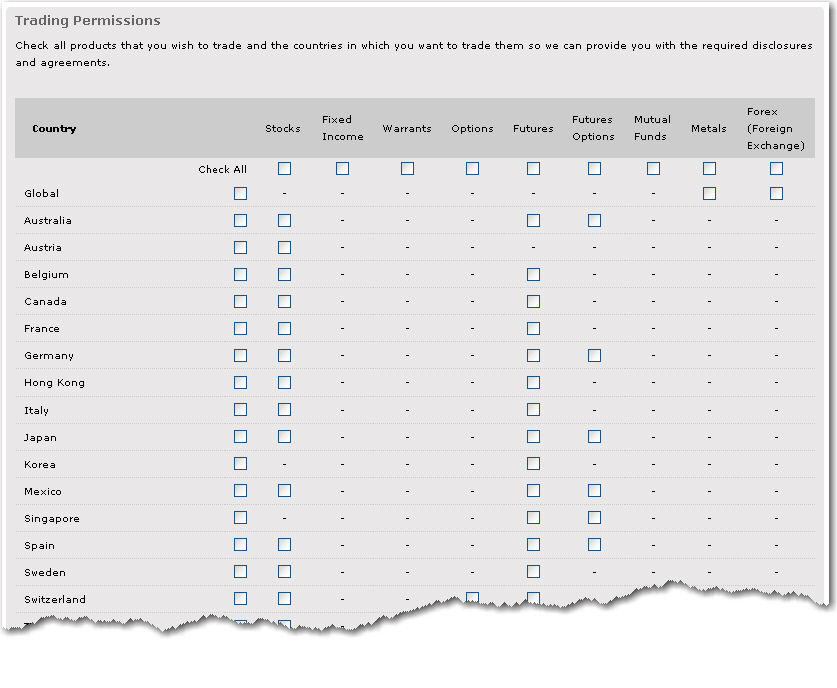The width and height of the screenshot is (837, 688).
Task: Tick the Check All Options checkbox
Action: coord(472,169)
